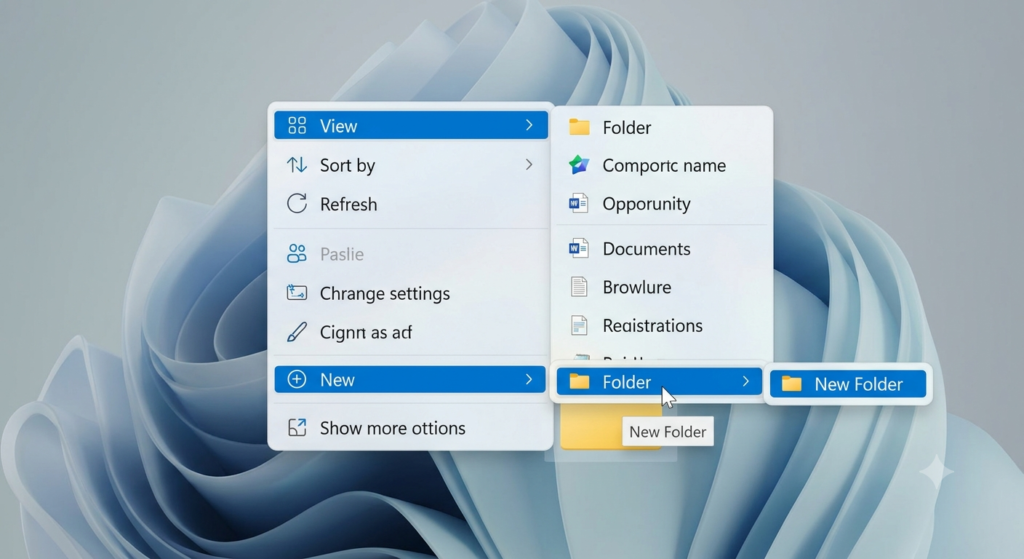Click the Show more ottions arrow icon
1024x559 pixels.
tap(297, 427)
